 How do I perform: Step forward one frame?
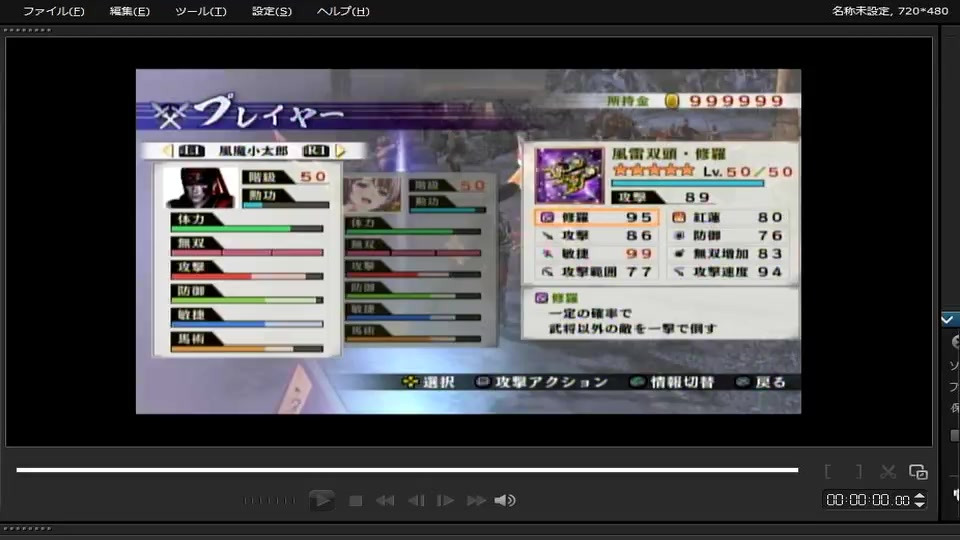445,501
